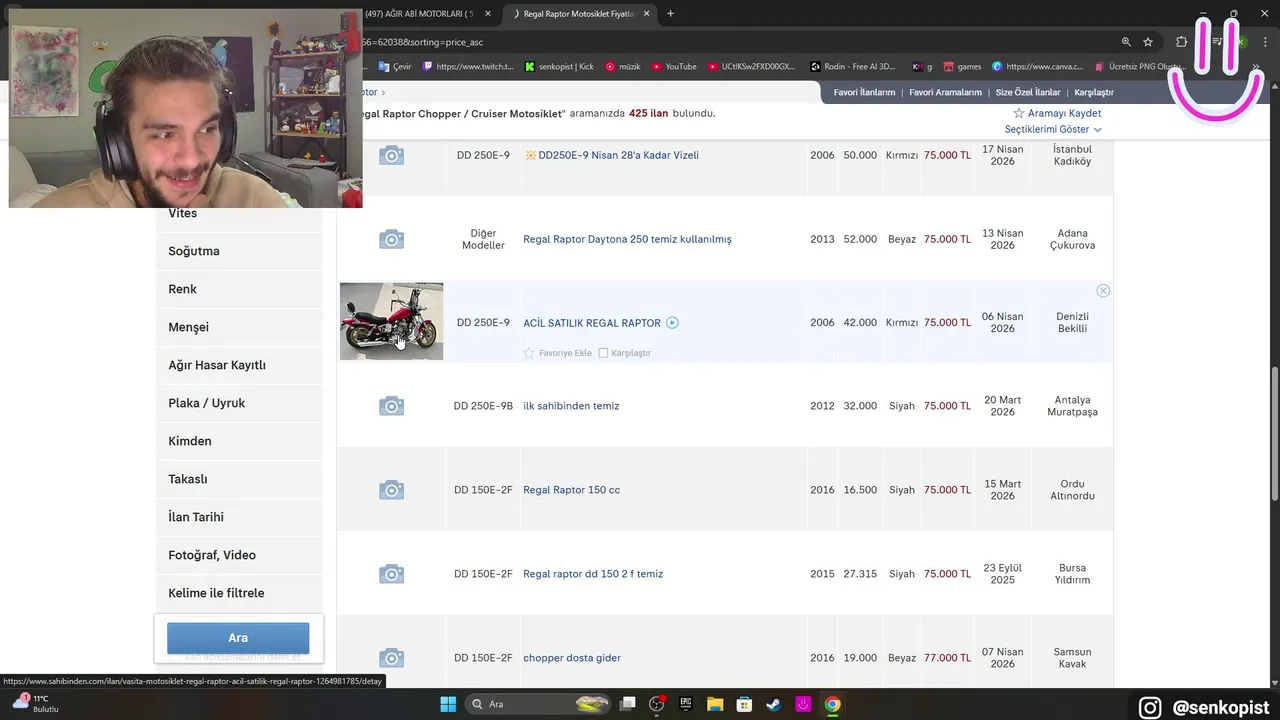Open Size Özel İlanlar menu
Viewport: 1280px width, 720px height.
pos(1028,92)
